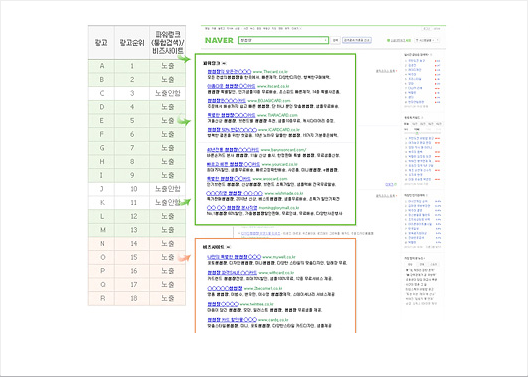
Task: Open the search box autocomplete dropdown arrow
Action: tap(326, 40)
